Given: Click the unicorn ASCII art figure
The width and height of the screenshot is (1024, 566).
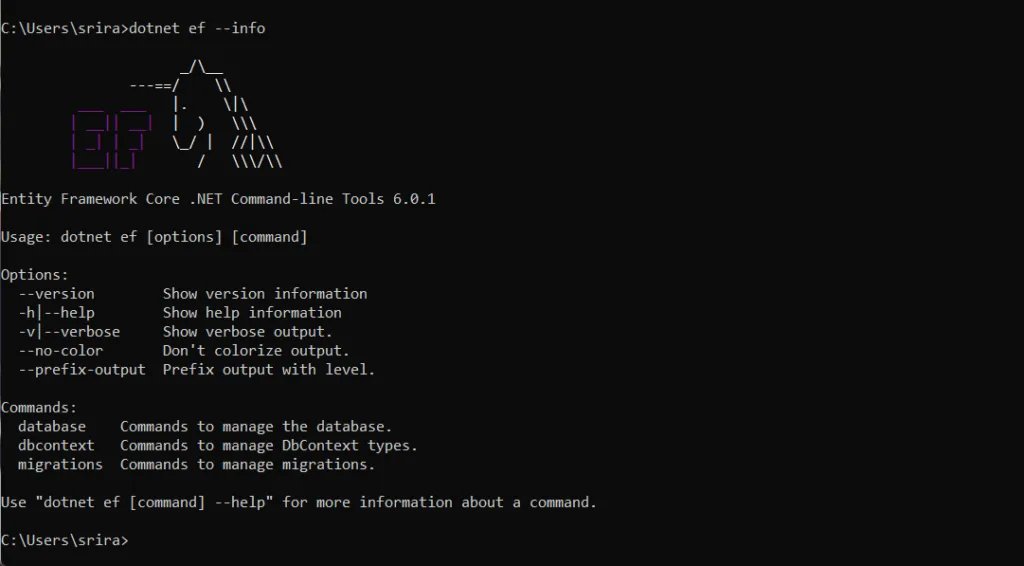Looking at the screenshot, I should pos(206,114).
